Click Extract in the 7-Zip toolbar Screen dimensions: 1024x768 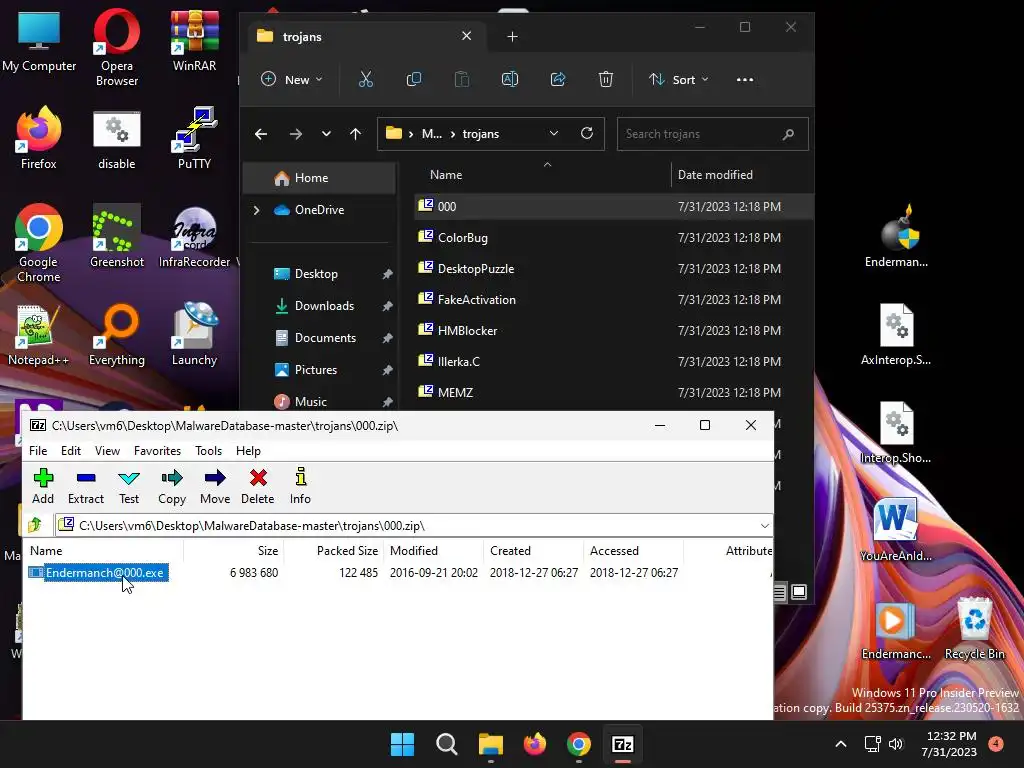pyautogui.click(x=86, y=487)
